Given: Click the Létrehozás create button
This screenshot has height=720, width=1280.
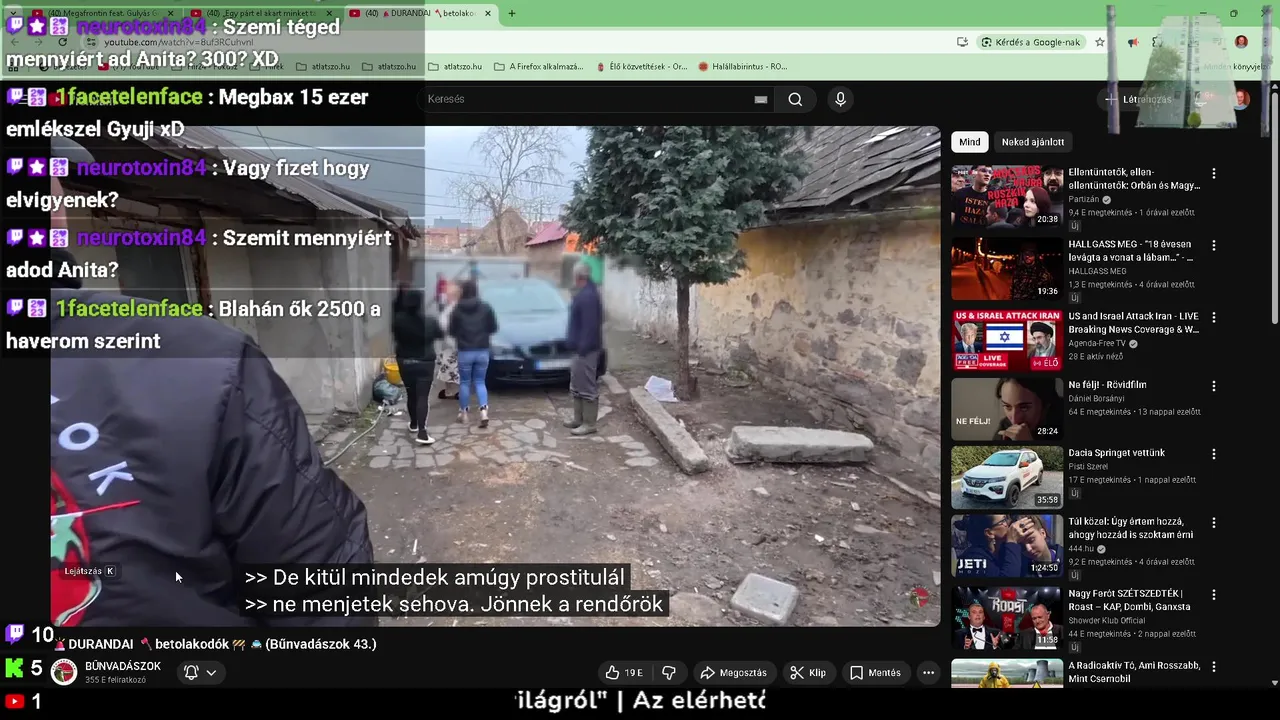Looking at the screenshot, I should (x=1138, y=99).
